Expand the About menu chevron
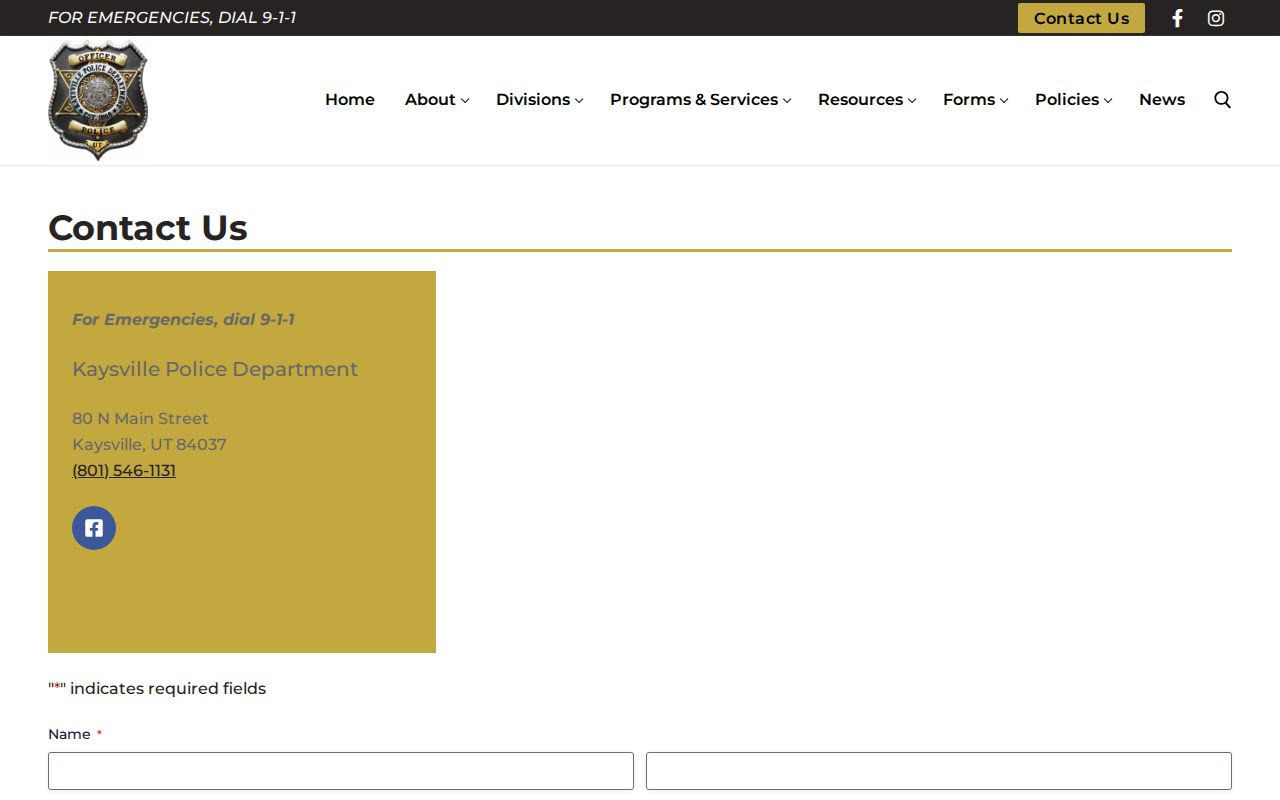Viewport: 1280px width, 800px height. (465, 100)
